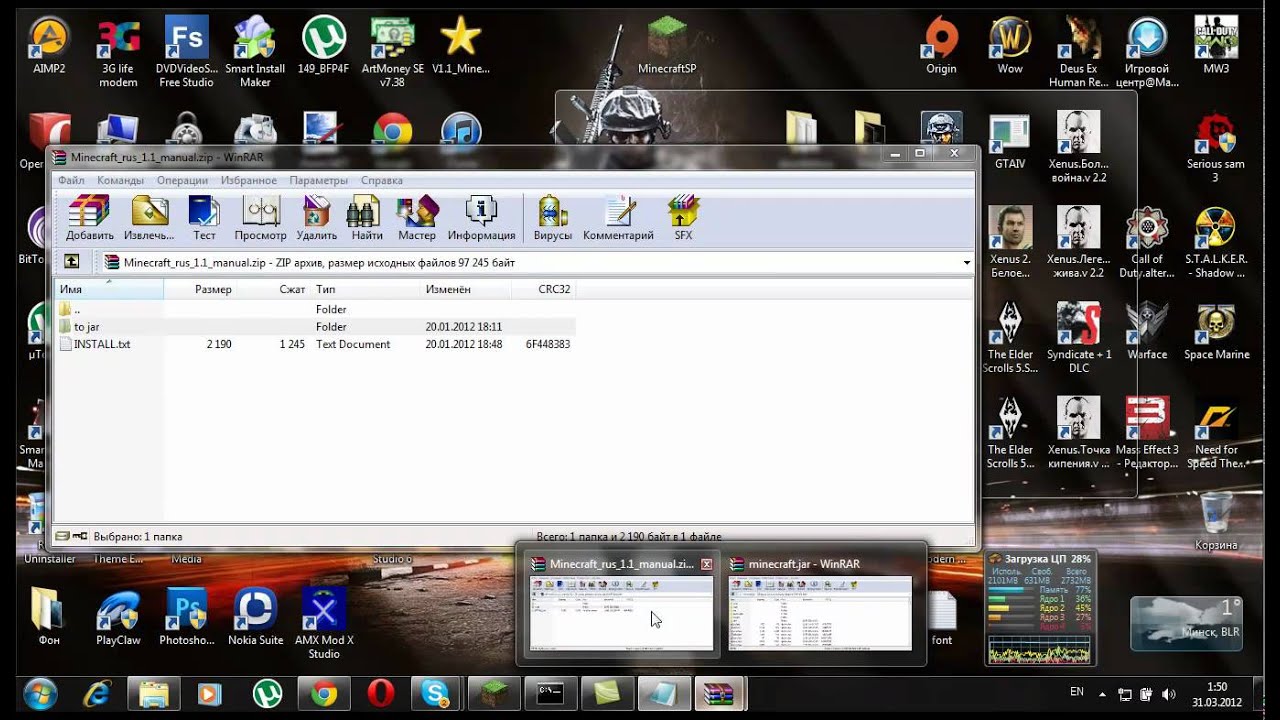Open Skype from the taskbar

[x=436, y=693]
